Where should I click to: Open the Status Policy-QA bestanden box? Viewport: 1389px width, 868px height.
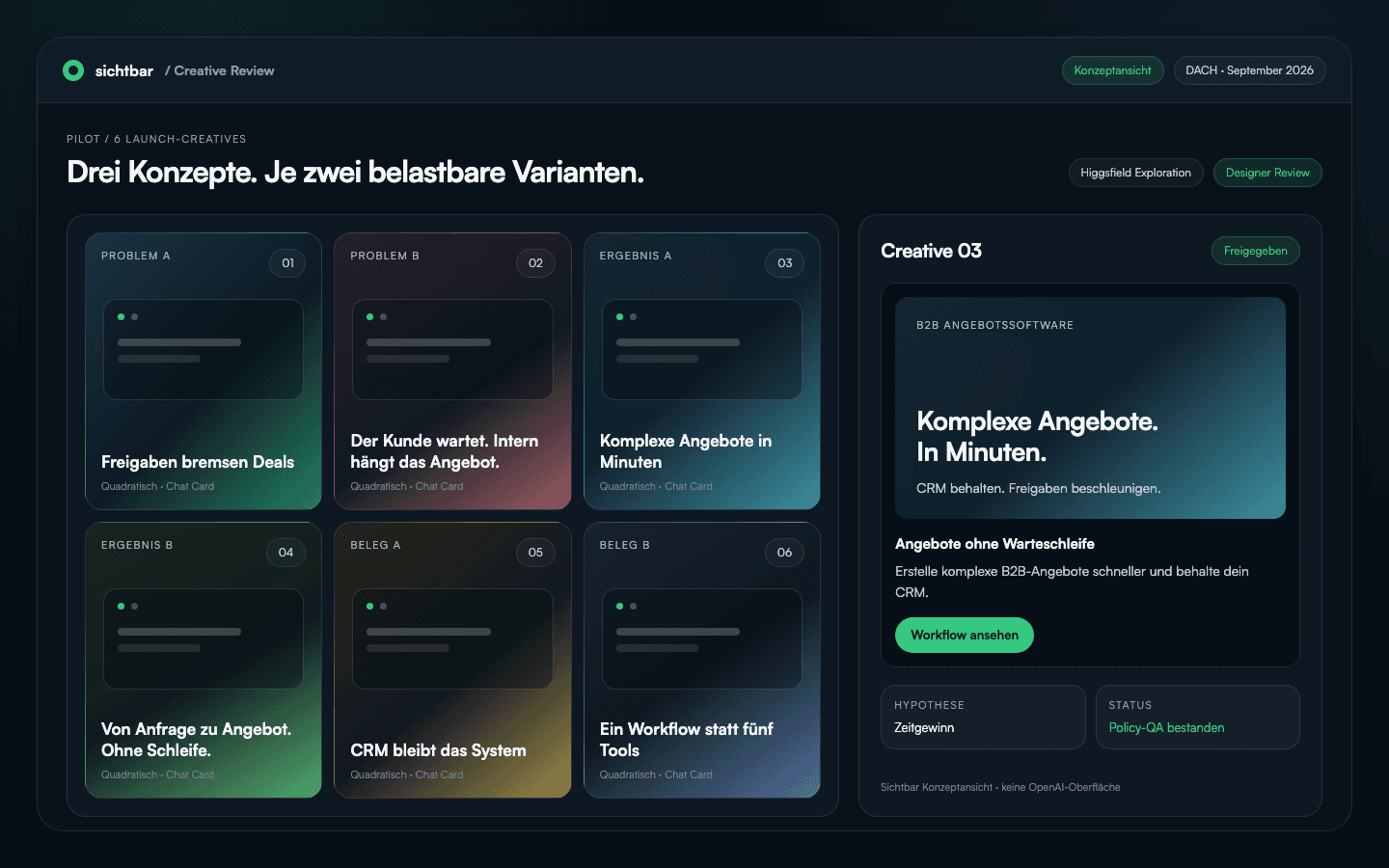pos(1197,717)
